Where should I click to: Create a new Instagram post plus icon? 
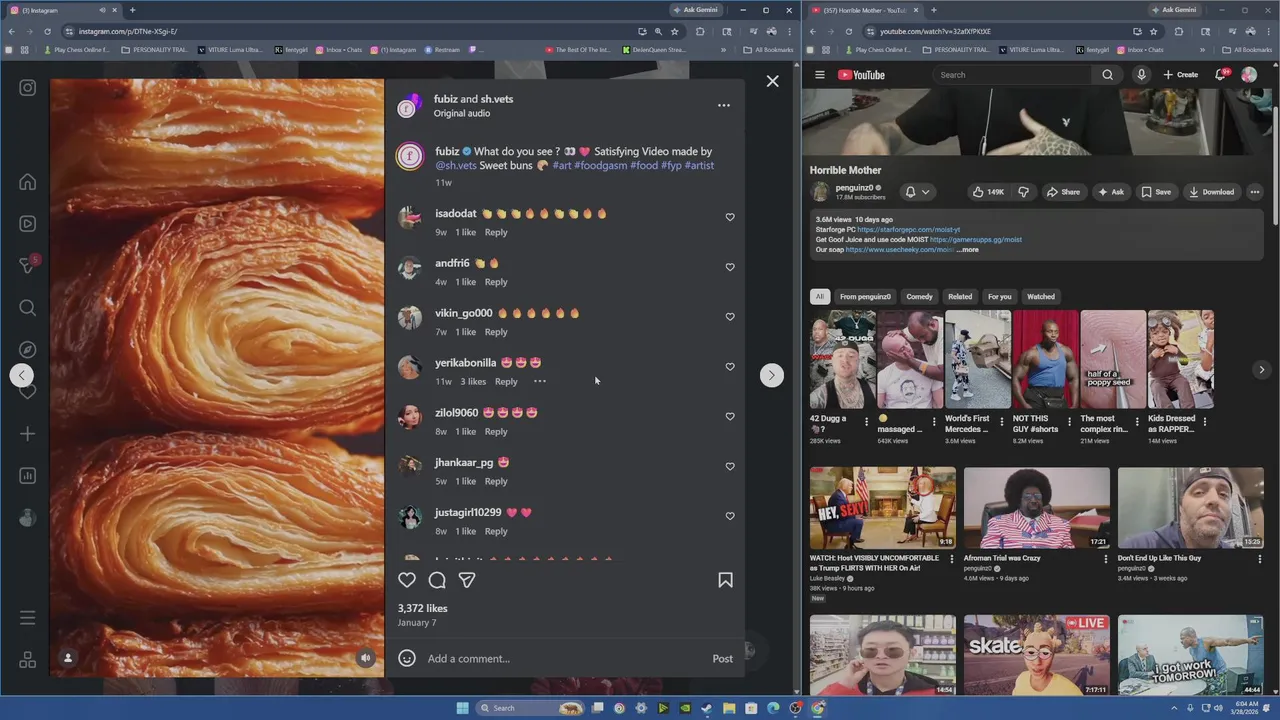(28, 434)
